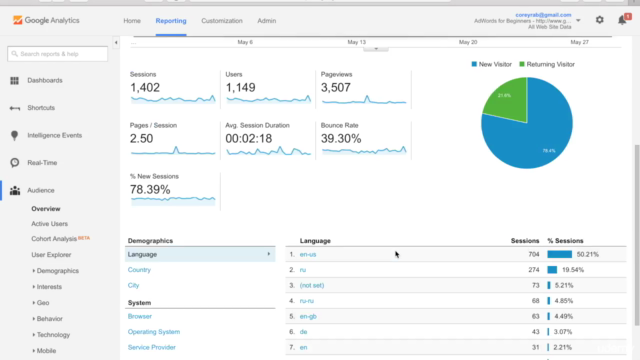
Task: Select the Reporting tab
Action: click(171, 21)
